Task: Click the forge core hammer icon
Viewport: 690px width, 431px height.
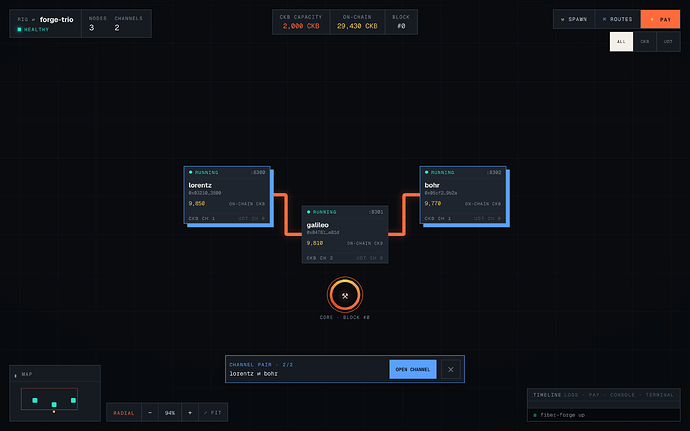Action: coord(345,295)
